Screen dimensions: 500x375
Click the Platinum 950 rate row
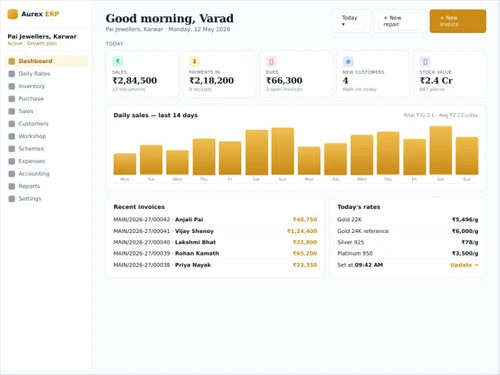408,253
